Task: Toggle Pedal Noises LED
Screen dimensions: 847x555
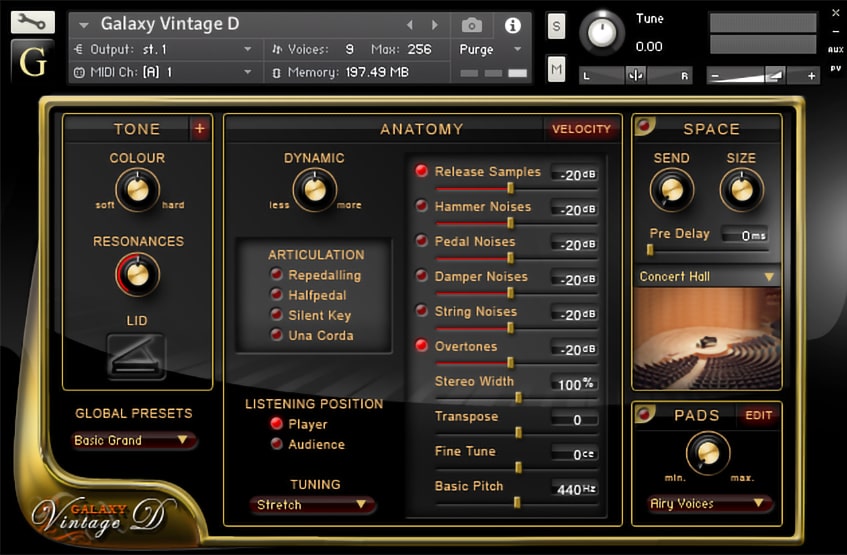Action: (421, 240)
